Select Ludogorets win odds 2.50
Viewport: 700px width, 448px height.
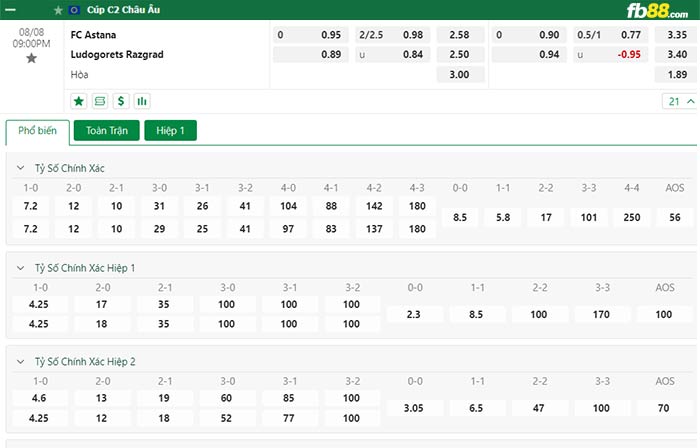460,54
